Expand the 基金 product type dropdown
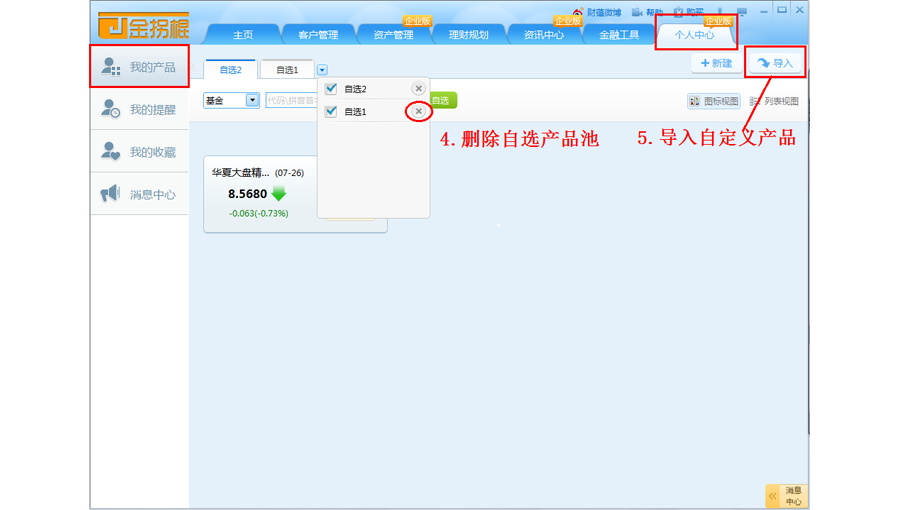The image size is (900, 510). pyautogui.click(x=252, y=100)
